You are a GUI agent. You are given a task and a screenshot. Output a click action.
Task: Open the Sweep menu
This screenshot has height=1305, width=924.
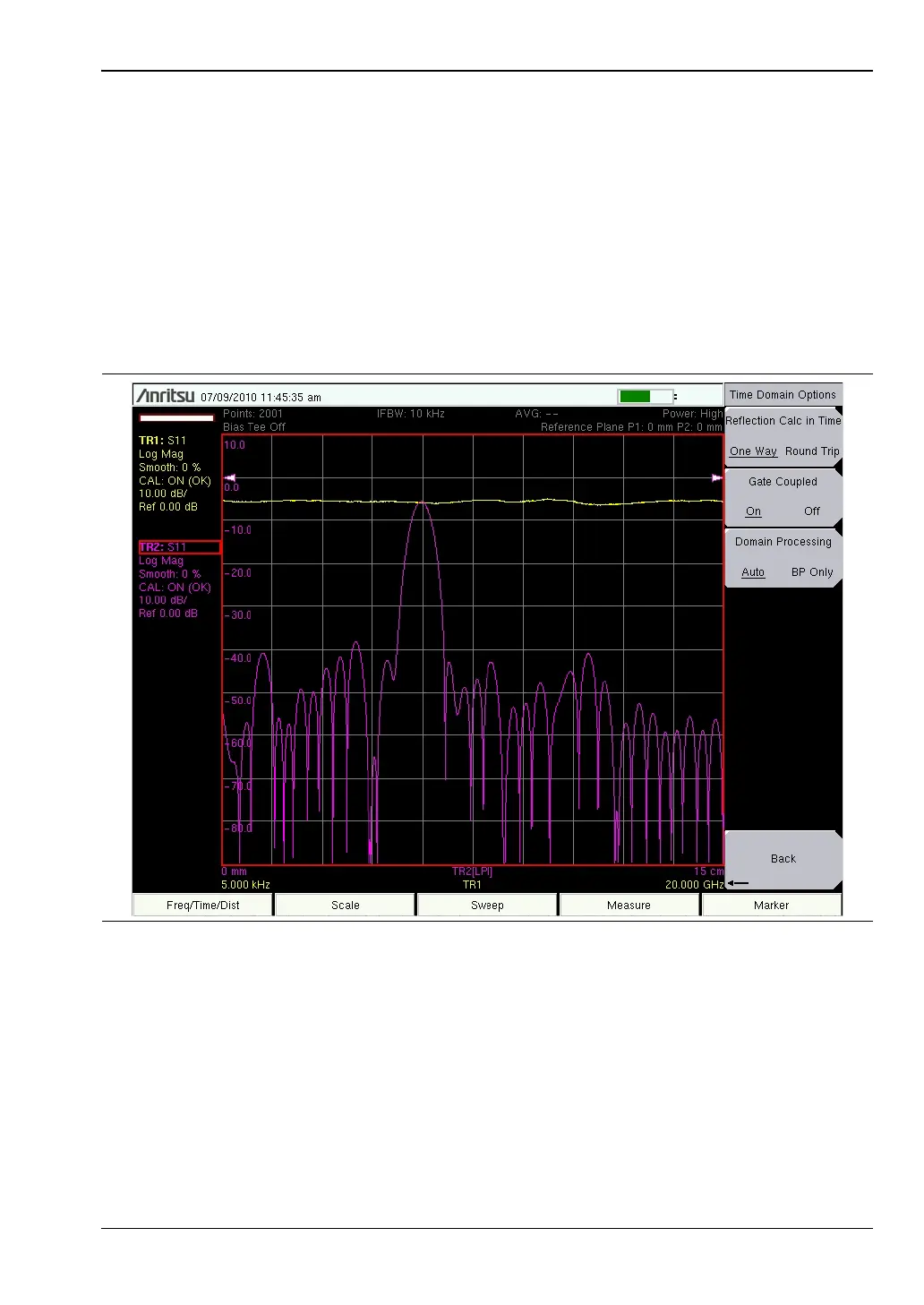pos(487,906)
